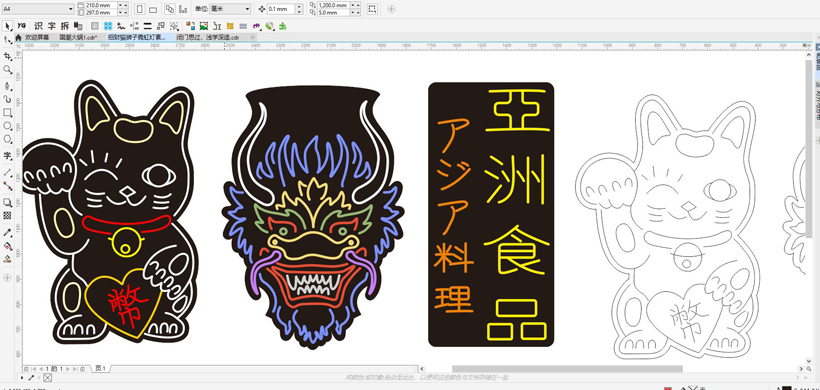Select the red Connector tool
Image resolution: width=820 pixels, height=390 pixels.
coord(7,185)
